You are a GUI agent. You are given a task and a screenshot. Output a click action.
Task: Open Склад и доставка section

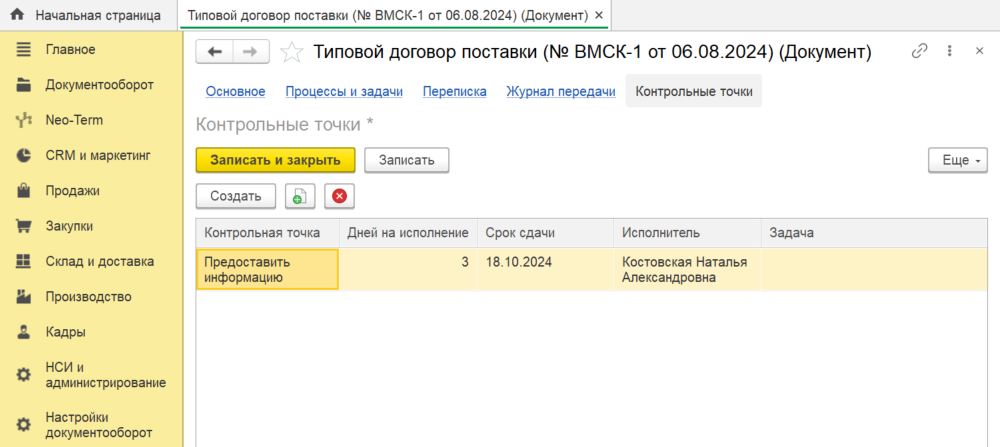pos(99,261)
